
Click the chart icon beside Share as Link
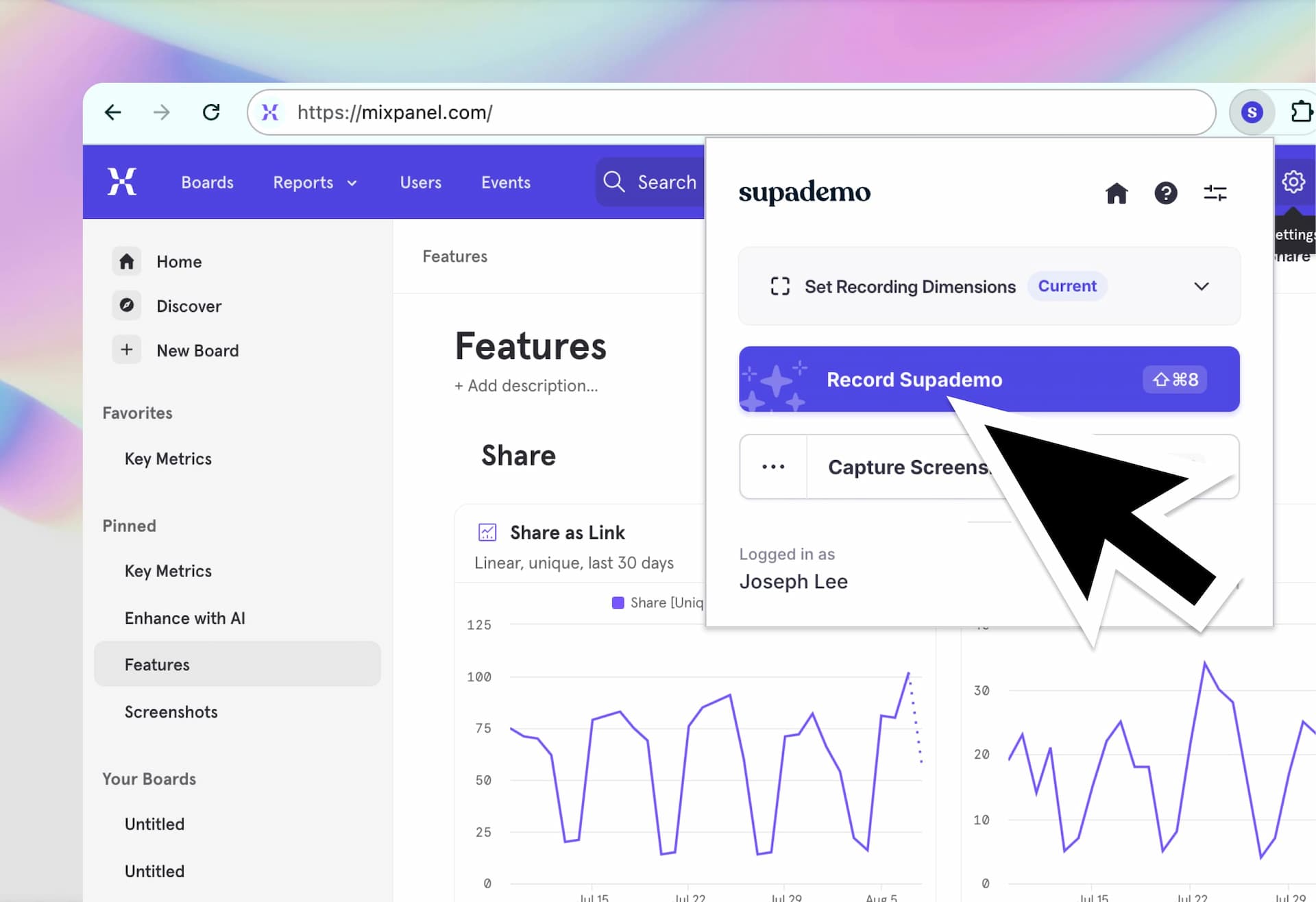(x=487, y=532)
